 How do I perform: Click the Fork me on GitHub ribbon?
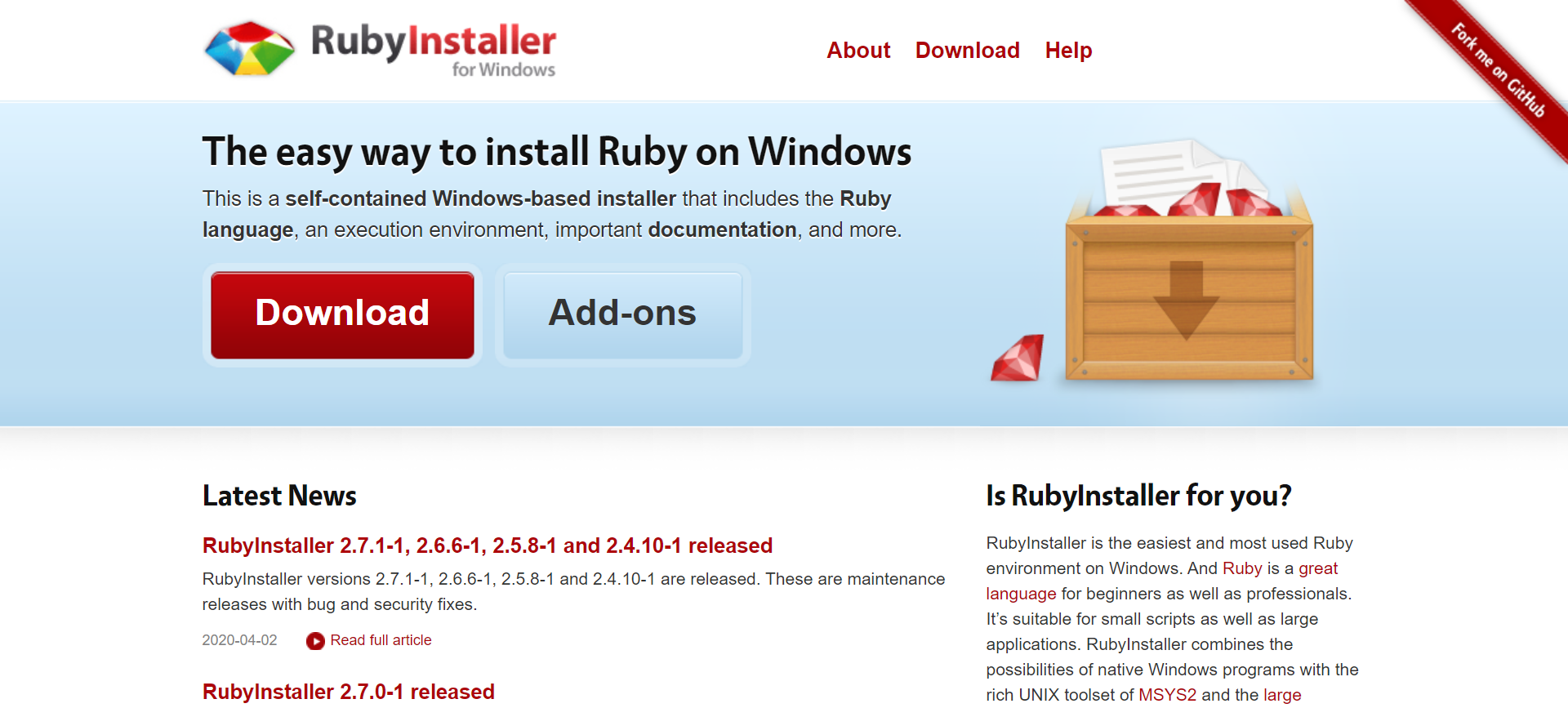point(1496,70)
